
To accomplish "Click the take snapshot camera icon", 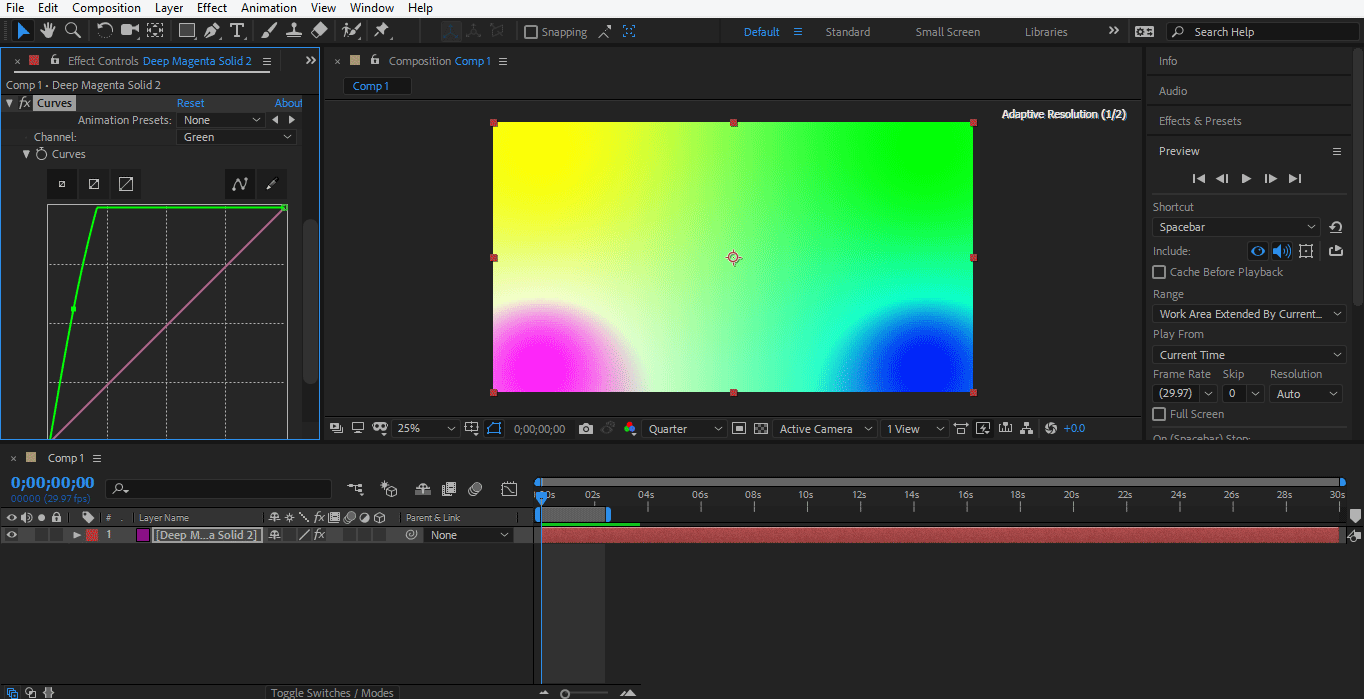I will 586,429.
